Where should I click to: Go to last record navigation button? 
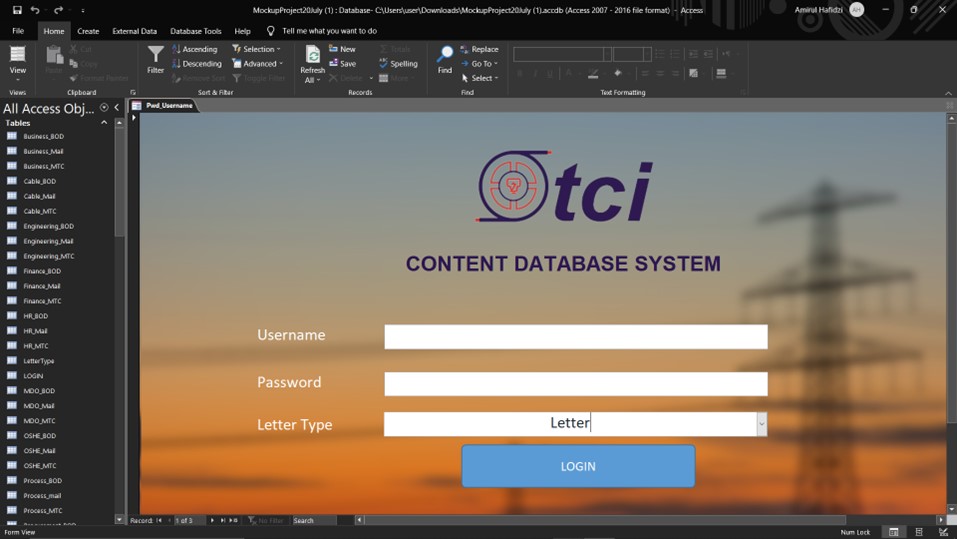tap(223, 520)
